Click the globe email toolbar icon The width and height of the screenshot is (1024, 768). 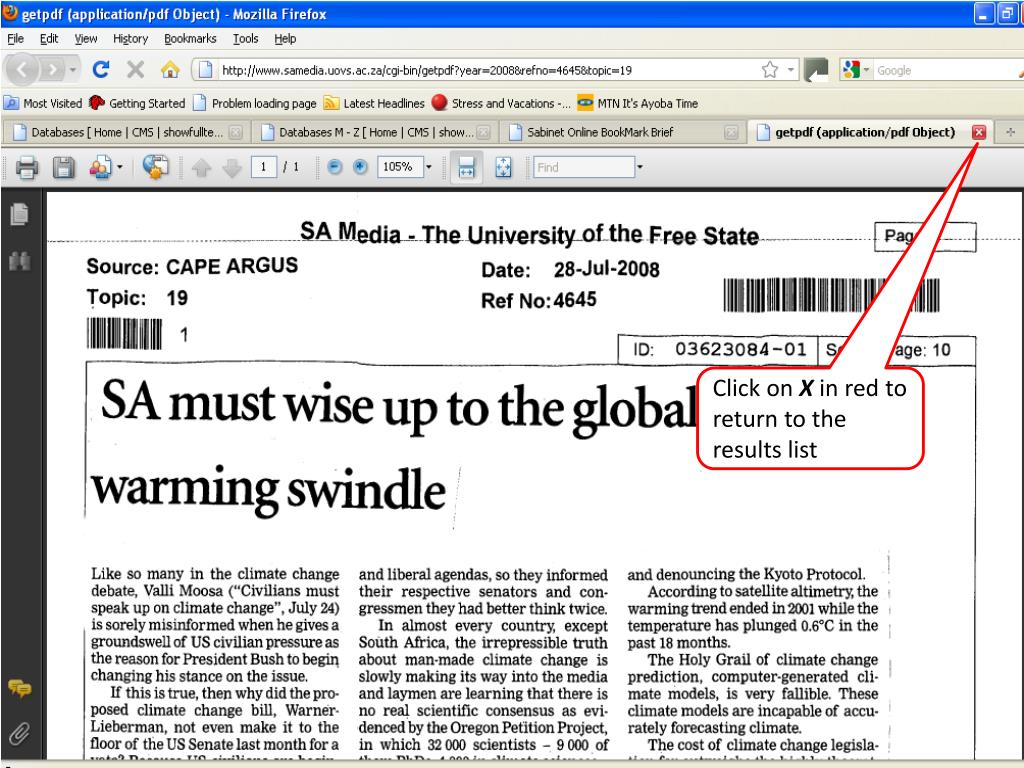155,167
